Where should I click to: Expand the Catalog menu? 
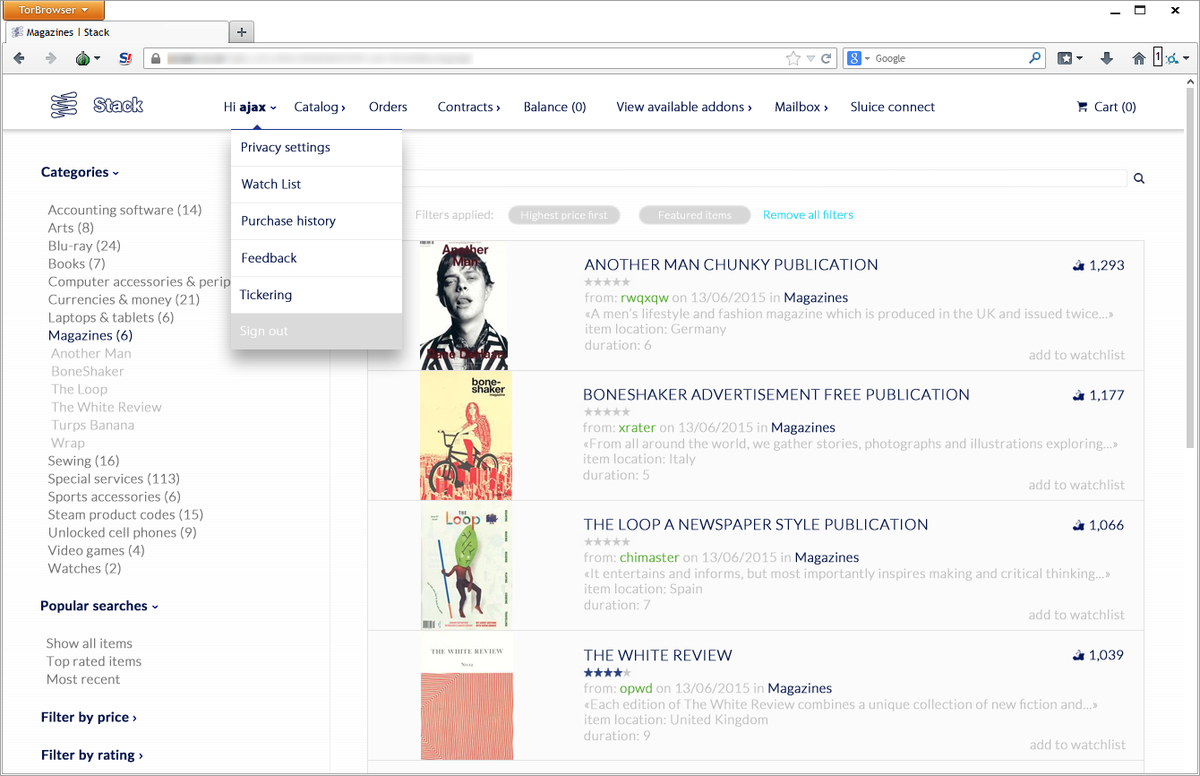point(319,107)
